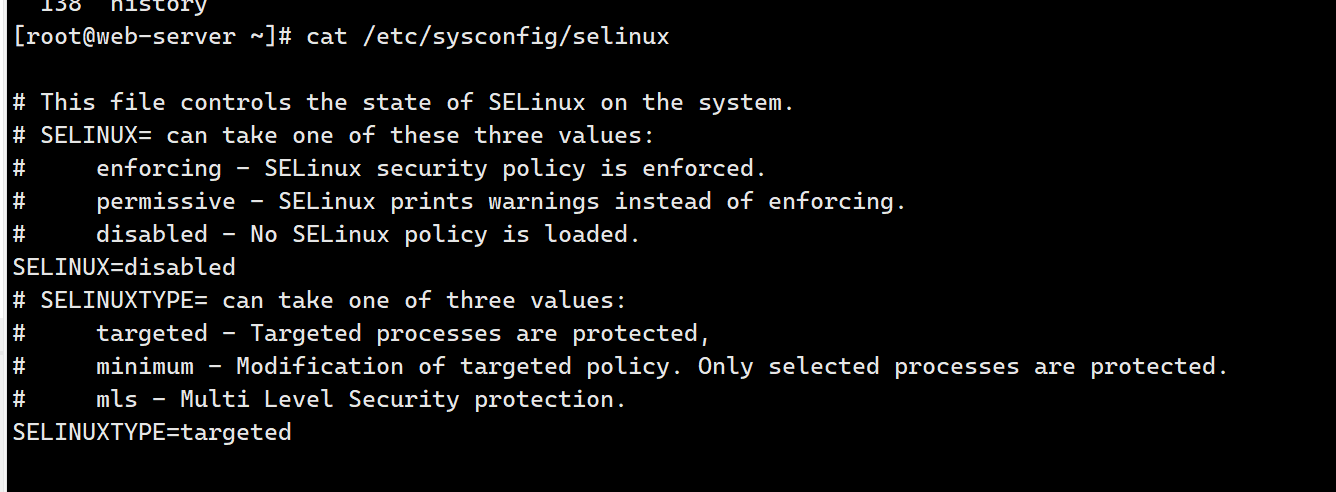Click the SELINUXTYPE=targeted line
Image resolution: width=1336 pixels, height=492 pixels.
click(152, 433)
